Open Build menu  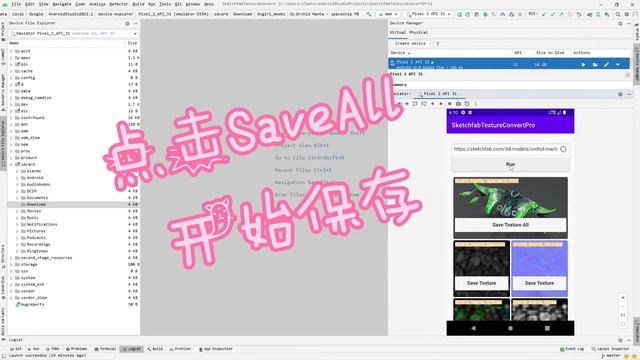click(x=138, y=4)
